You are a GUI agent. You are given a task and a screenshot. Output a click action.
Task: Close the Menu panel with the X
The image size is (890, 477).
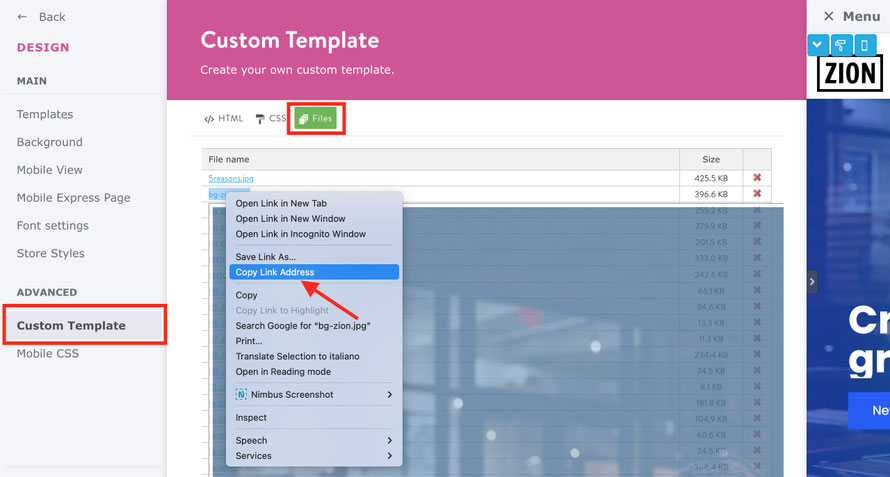(828, 16)
